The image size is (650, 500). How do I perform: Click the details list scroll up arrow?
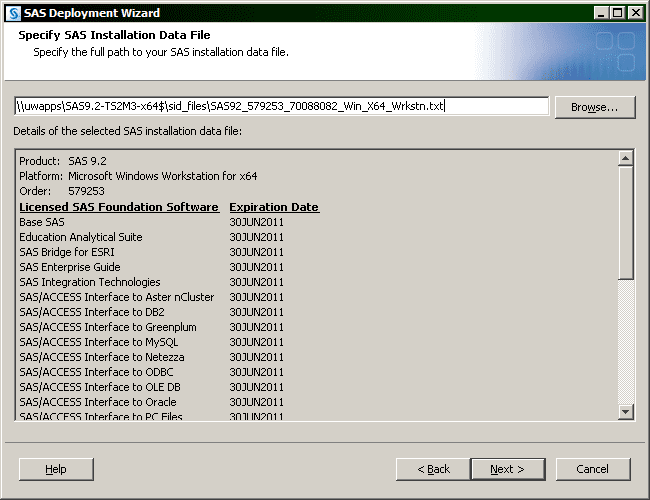coord(625,158)
